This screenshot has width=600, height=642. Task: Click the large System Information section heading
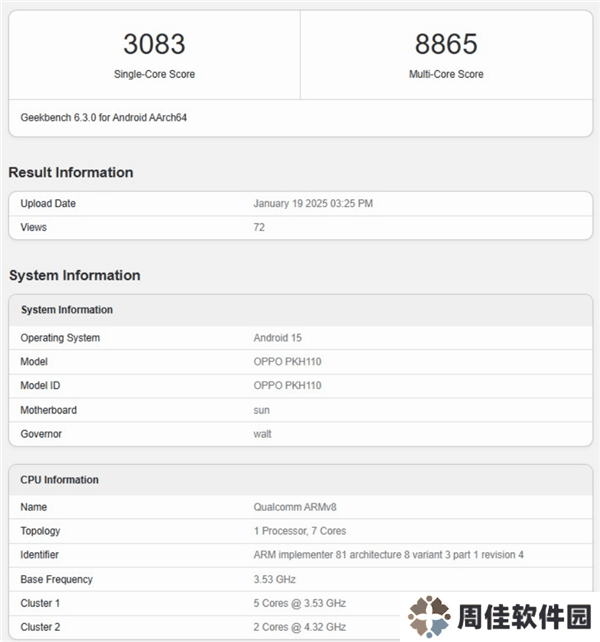pyautogui.click(x=75, y=275)
